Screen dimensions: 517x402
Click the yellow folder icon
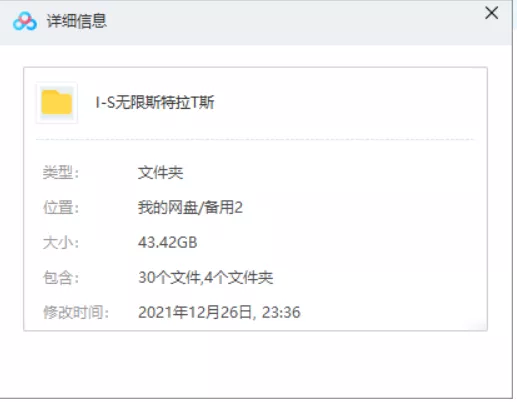57,102
